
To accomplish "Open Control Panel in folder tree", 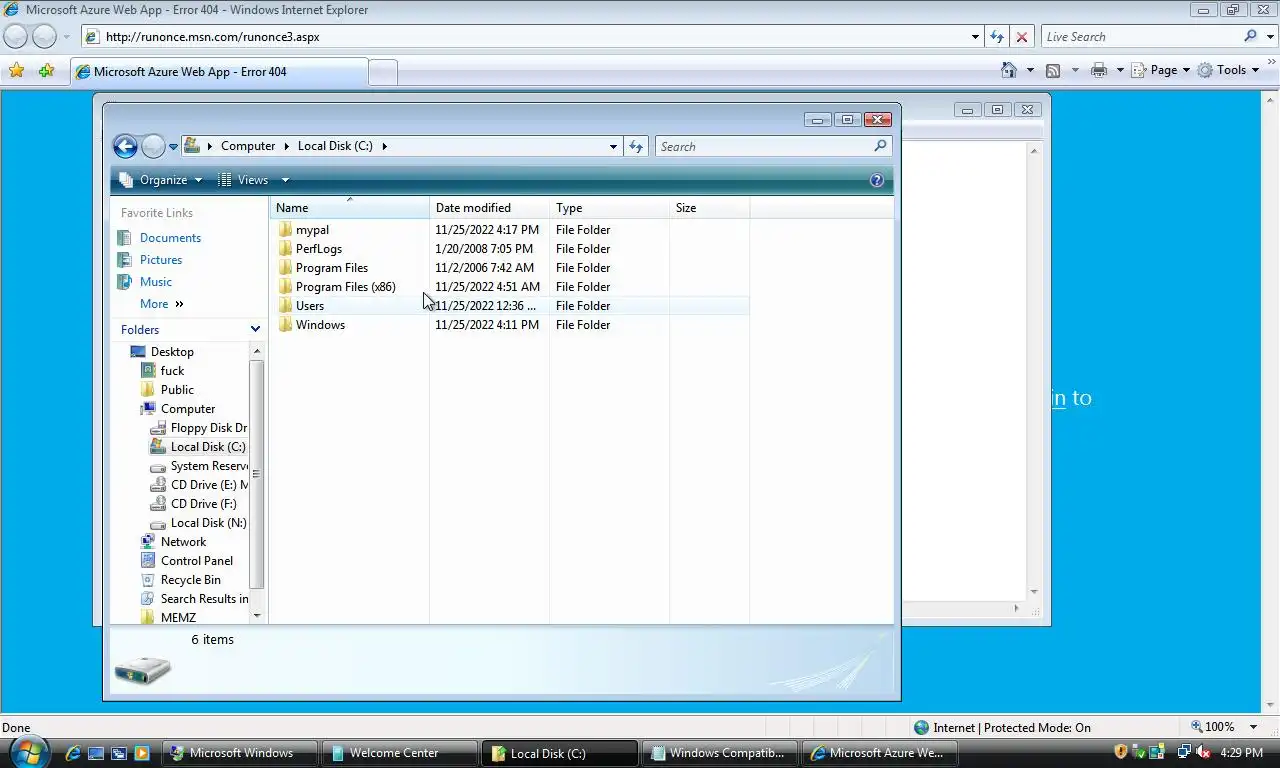I will pos(196,561).
